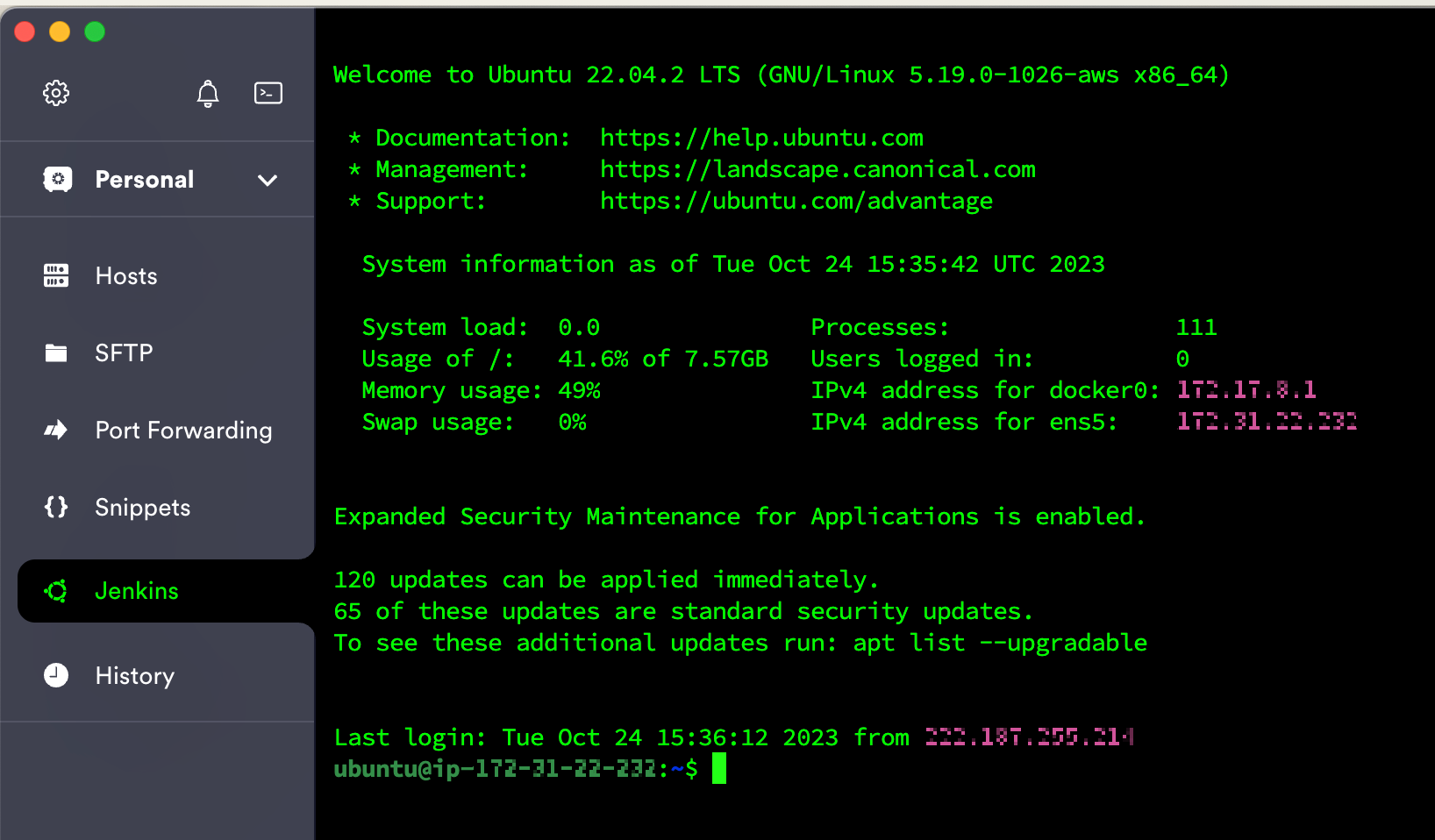This screenshot has width=1435, height=840.
Task: Expand the Personal vault chevron
Action: 268,181
